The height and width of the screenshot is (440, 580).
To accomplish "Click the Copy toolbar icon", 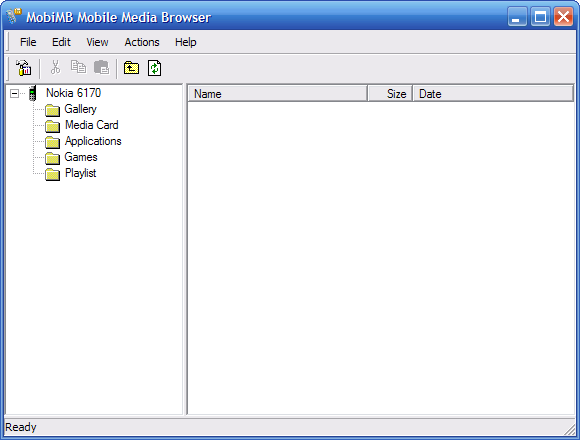I will click(x=78, y=67).
